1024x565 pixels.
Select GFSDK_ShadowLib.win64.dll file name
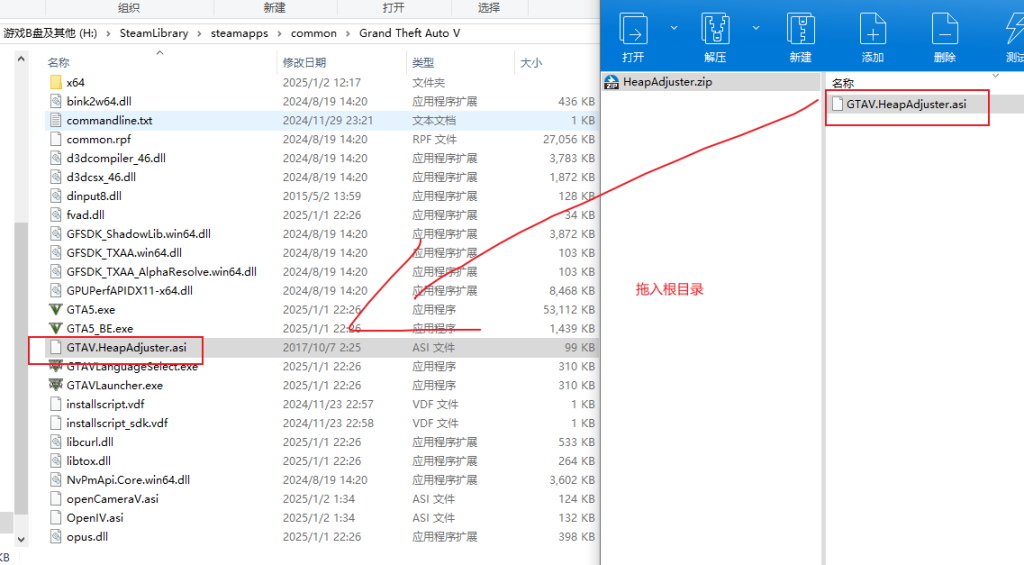(x=138, y=234)
